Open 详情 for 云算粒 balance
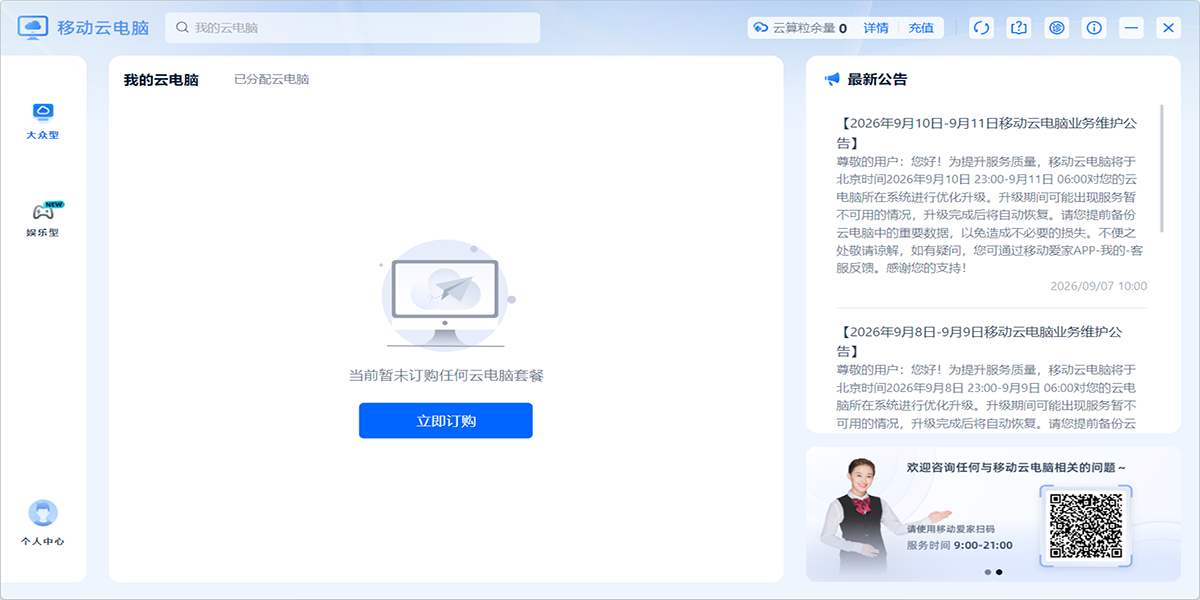 [876, 28]
